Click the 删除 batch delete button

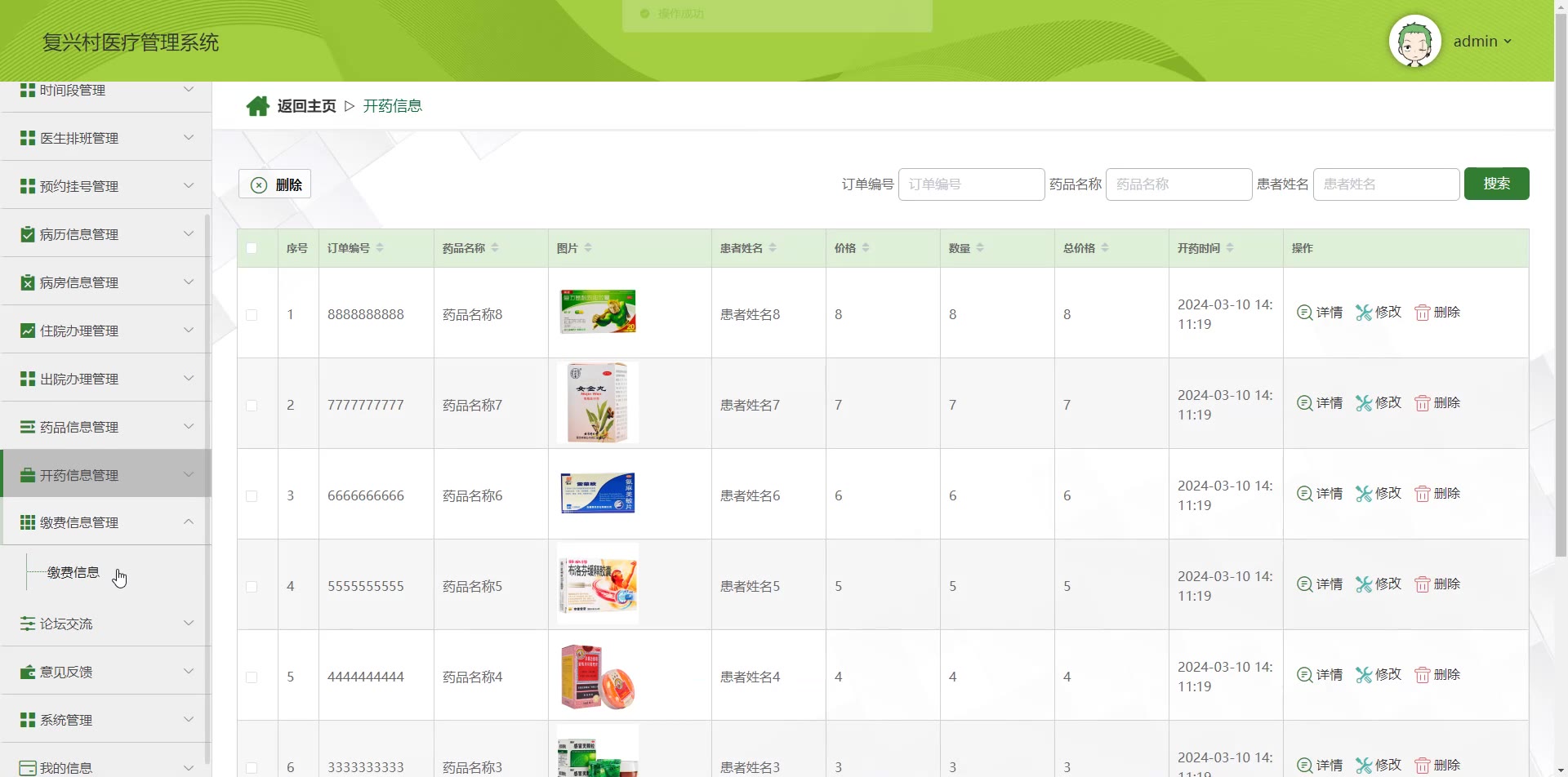pyautogui.click(x=274, y=184)
